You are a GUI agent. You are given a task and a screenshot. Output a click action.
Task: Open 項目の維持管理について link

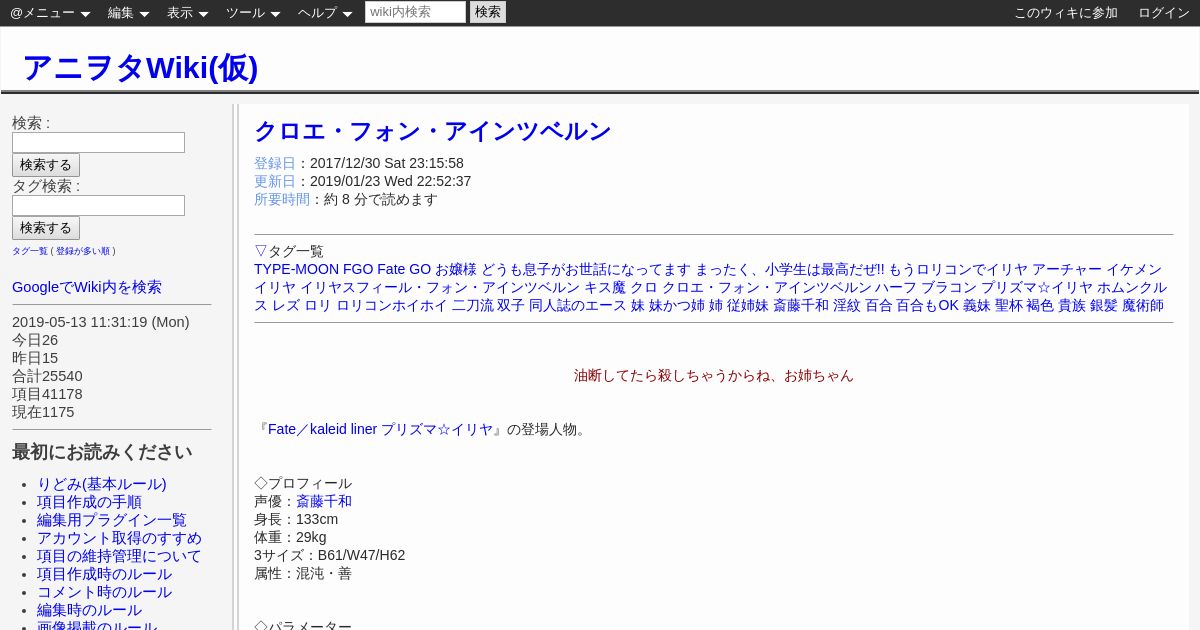[x=119, y=556]
